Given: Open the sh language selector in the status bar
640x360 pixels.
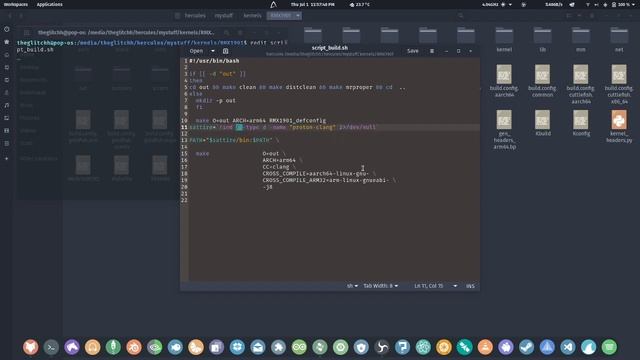Looking at the screenshot, I should tap(352, 286).
